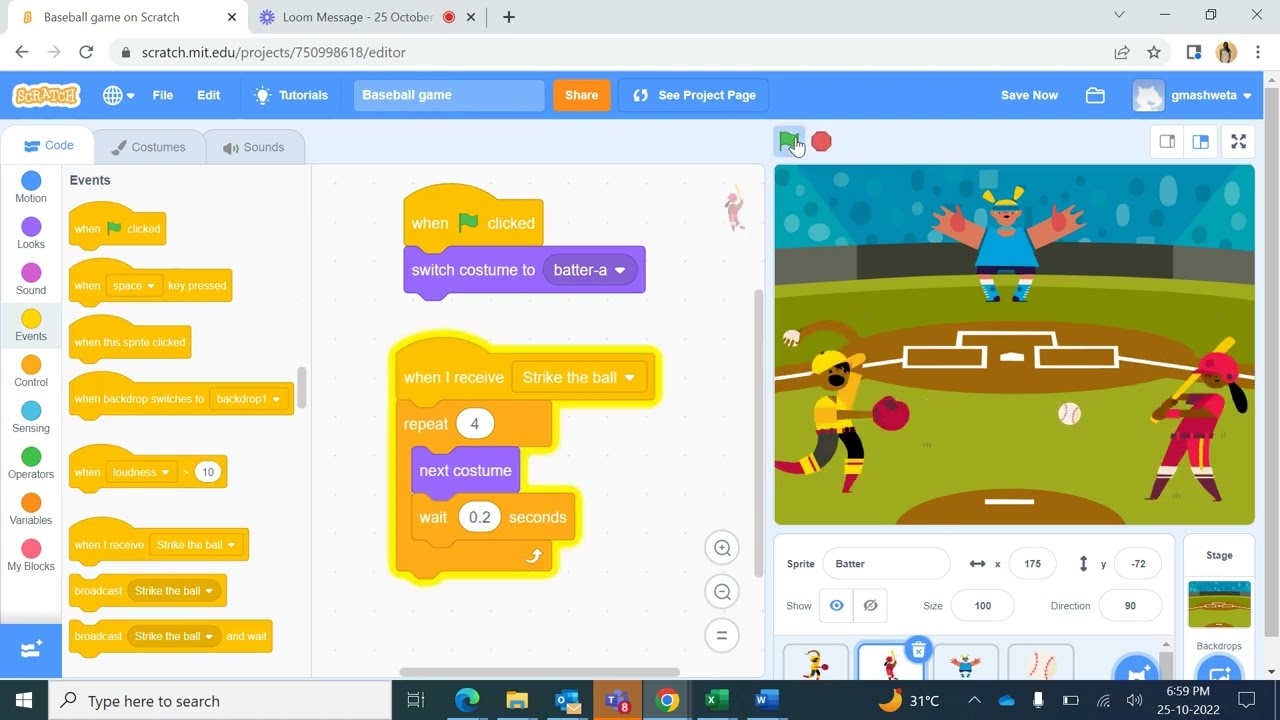The width and height of the screenshot is (1280, 720).
Task: Open Strike the ball dropdown in palette receive block
Action: coord(195,545)
